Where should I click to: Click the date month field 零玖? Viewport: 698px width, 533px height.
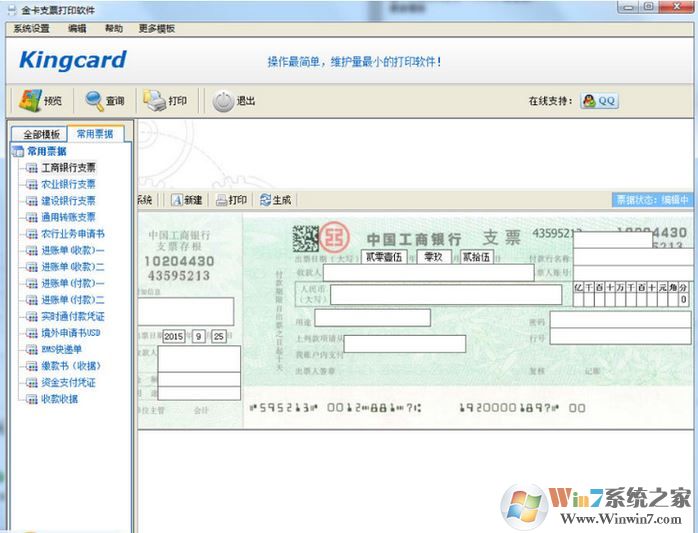click(x=434, y=257)
